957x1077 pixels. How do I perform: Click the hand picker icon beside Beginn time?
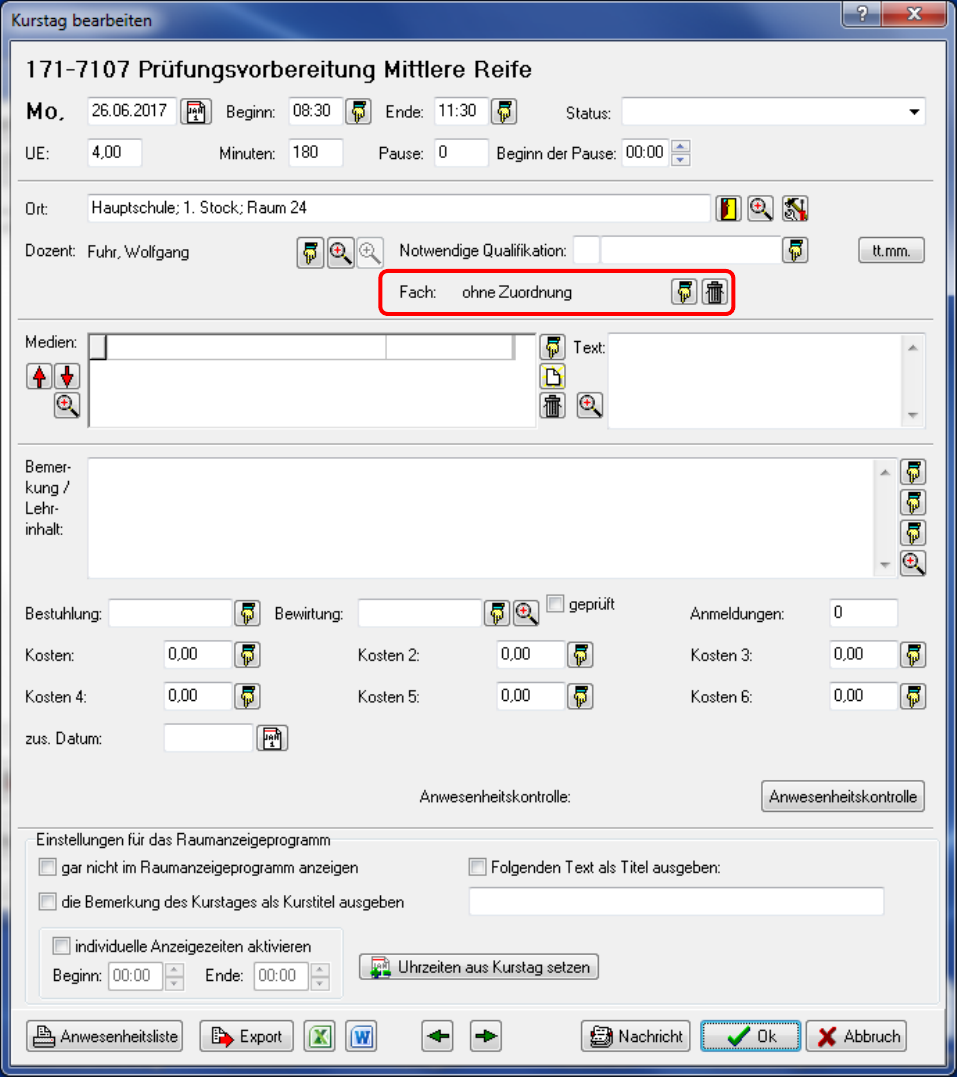click(359, 111)
